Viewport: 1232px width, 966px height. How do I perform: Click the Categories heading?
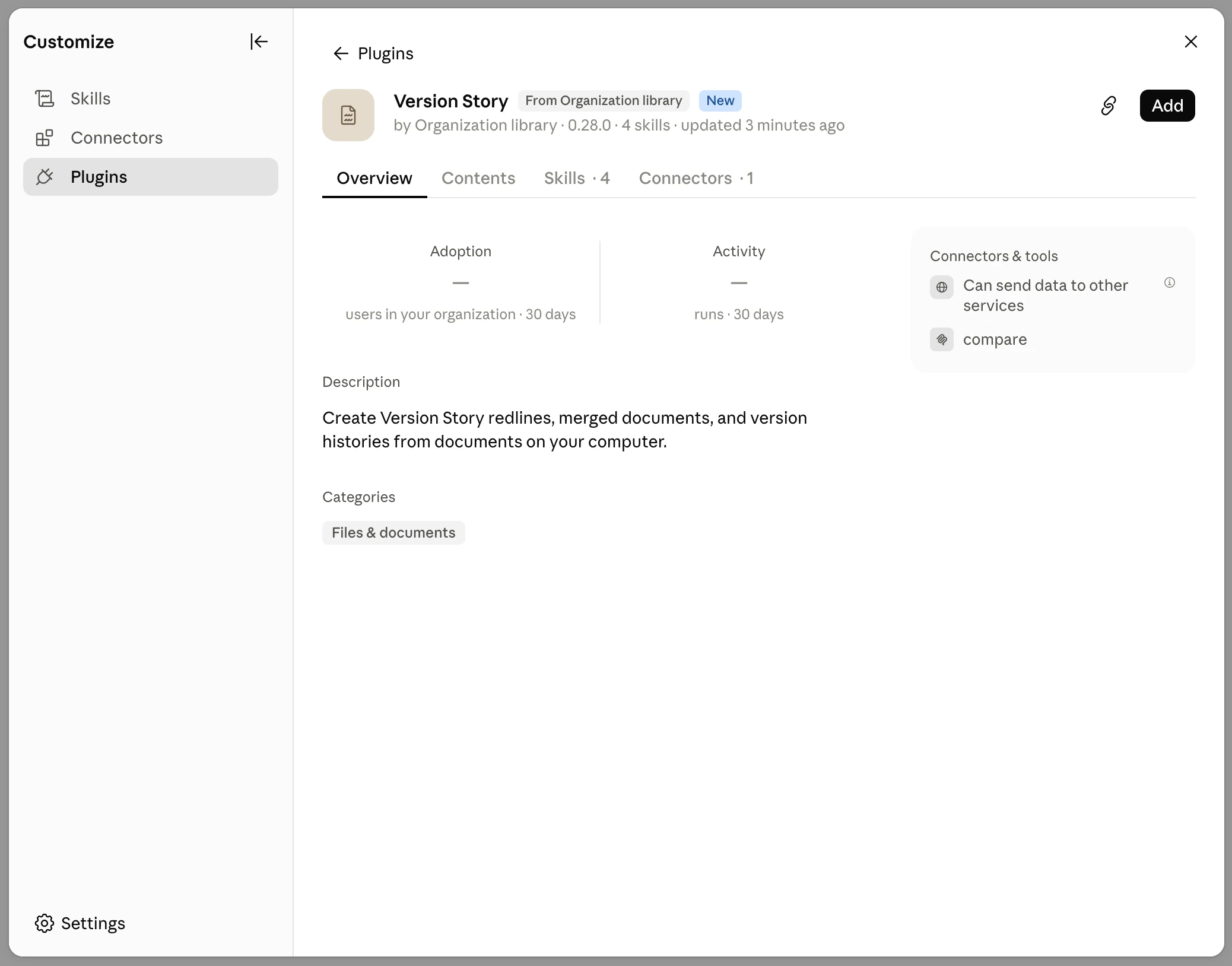click(x=358, y=497)
